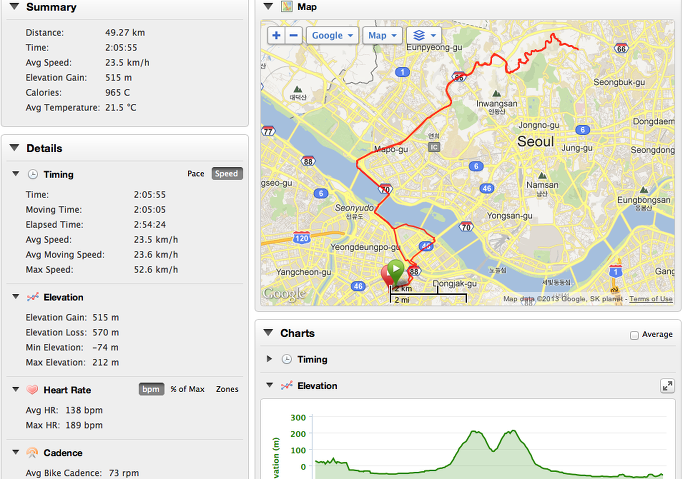This screenshot has width=683, height=479.
Task: Click the Elapsed Time value 2:54:24
Action: click(149, 225)
